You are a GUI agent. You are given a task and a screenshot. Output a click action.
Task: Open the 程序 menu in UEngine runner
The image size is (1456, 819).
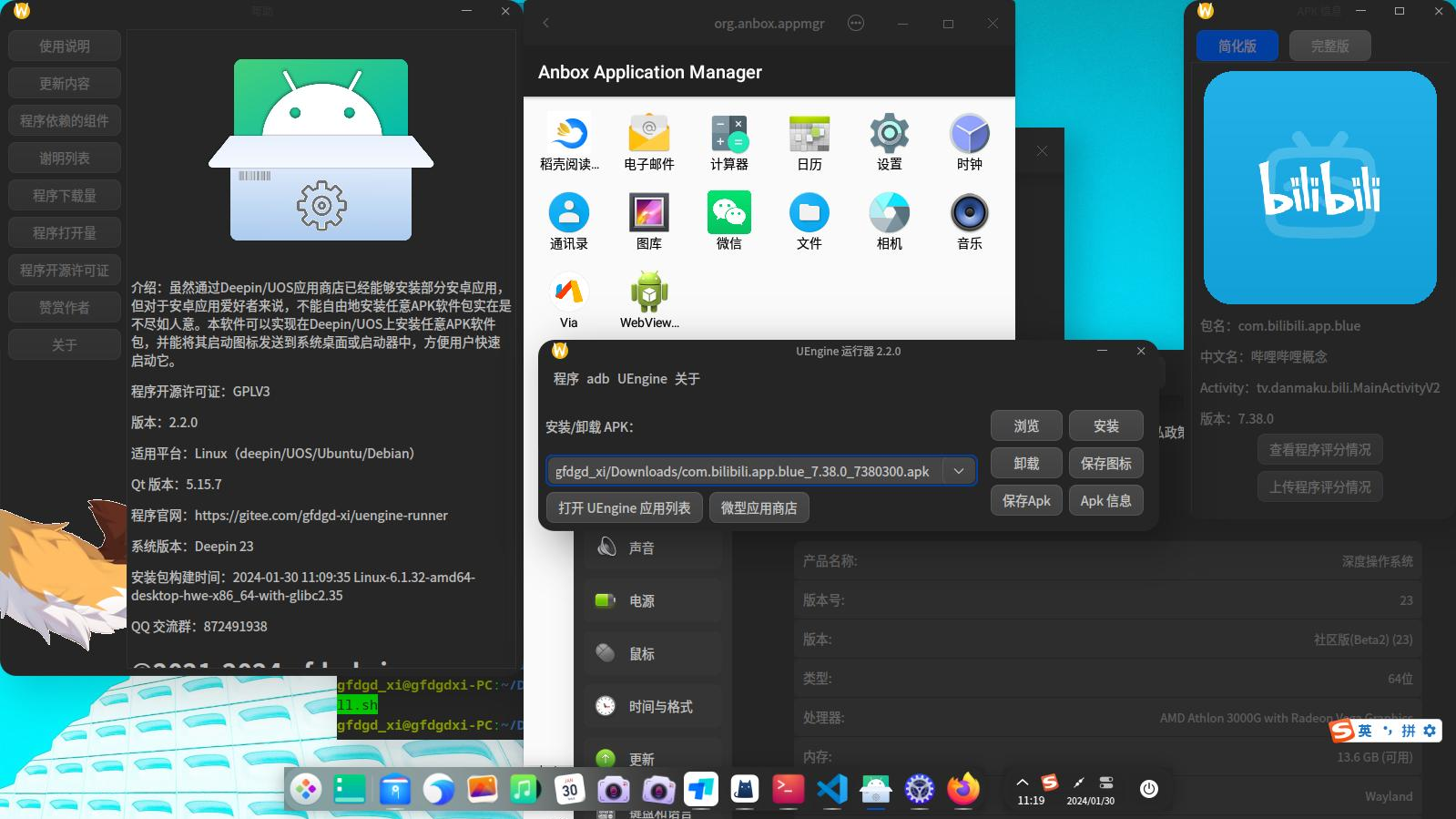point(566,379)
